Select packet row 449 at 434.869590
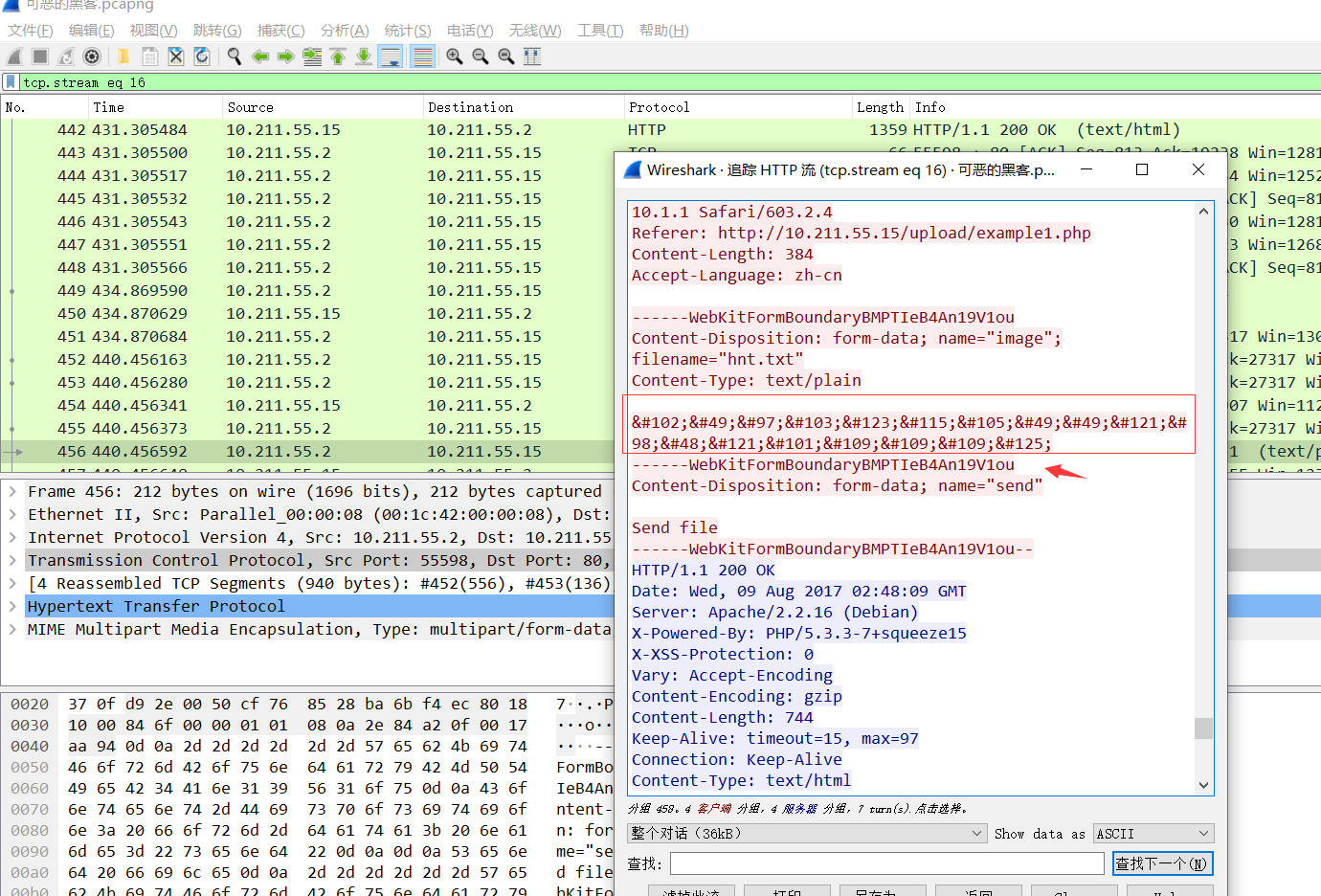 click(x=306, y=290)
